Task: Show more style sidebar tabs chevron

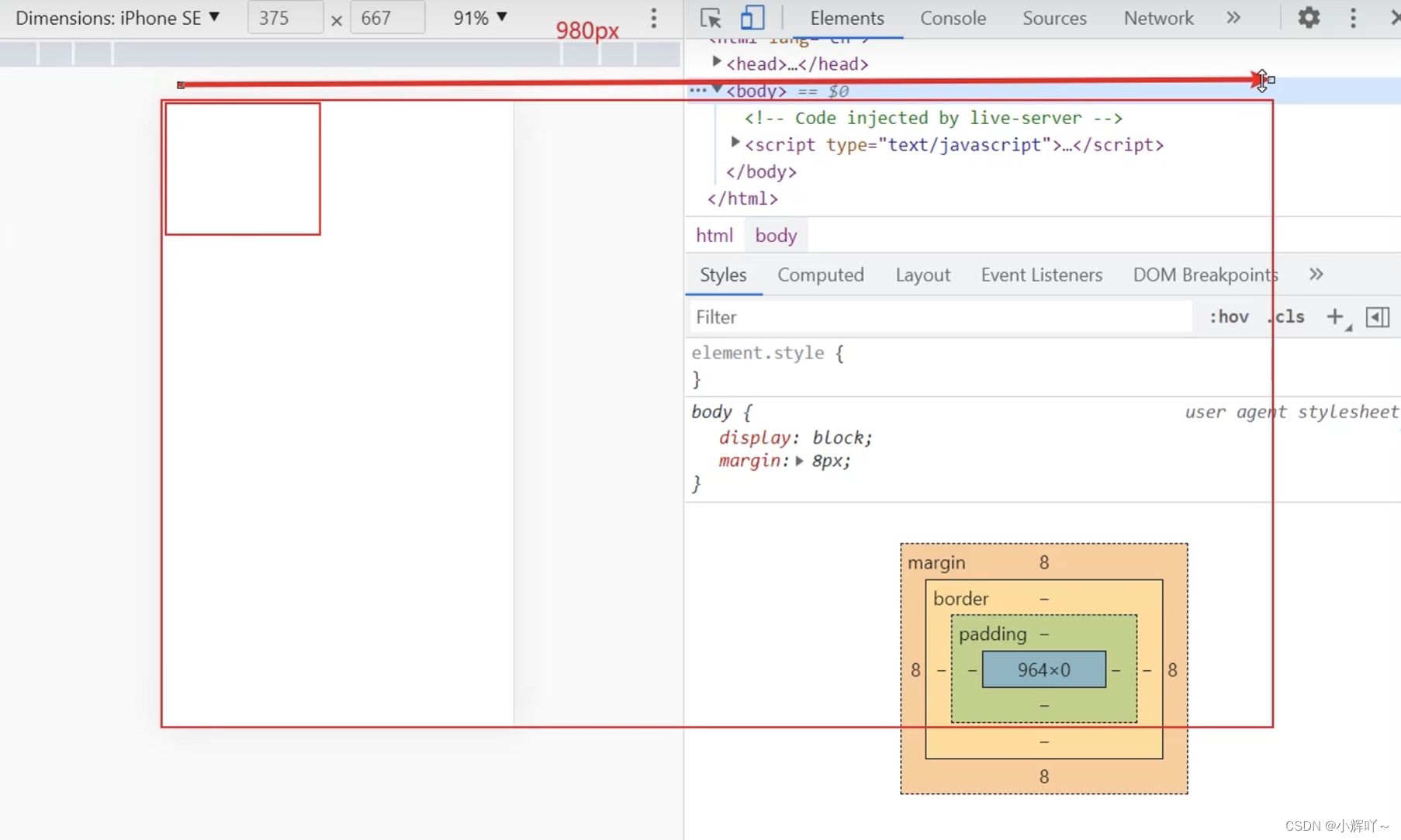Action: point(1316,274)
